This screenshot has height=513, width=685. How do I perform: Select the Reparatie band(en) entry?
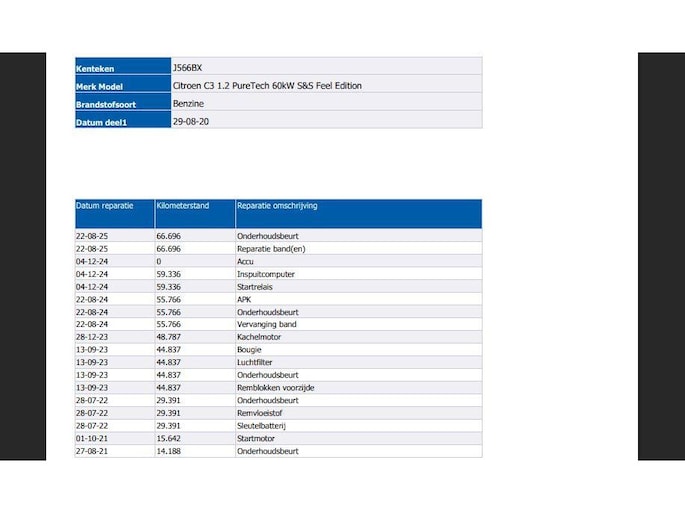pyautogui.click(x=270, y=248)
